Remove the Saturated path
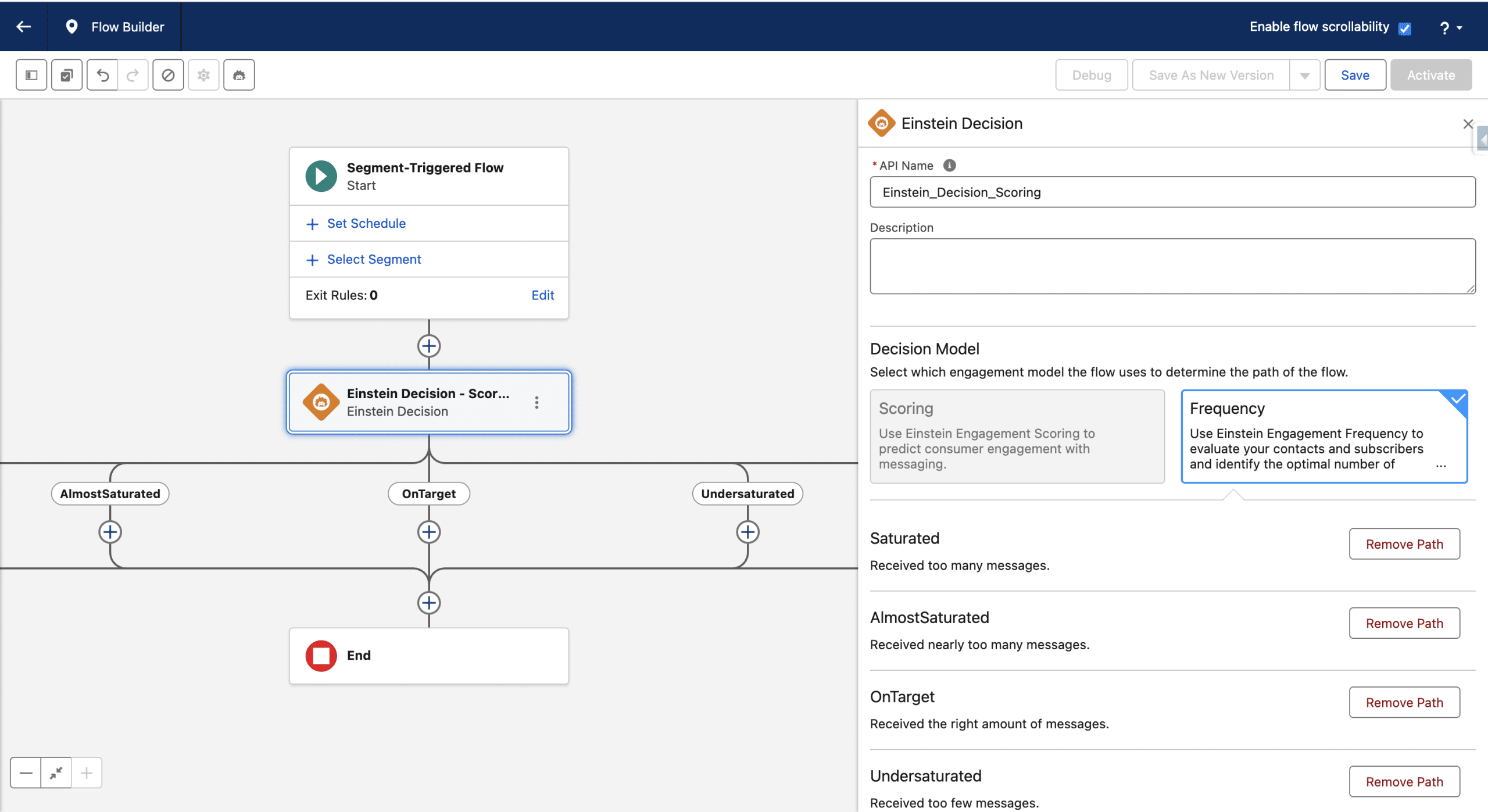 1404,544
